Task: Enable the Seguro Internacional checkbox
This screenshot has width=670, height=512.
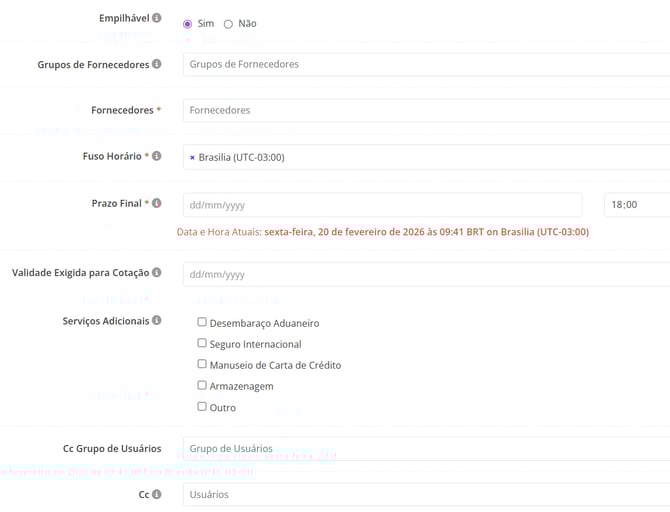Action: [x=202, y=343]
